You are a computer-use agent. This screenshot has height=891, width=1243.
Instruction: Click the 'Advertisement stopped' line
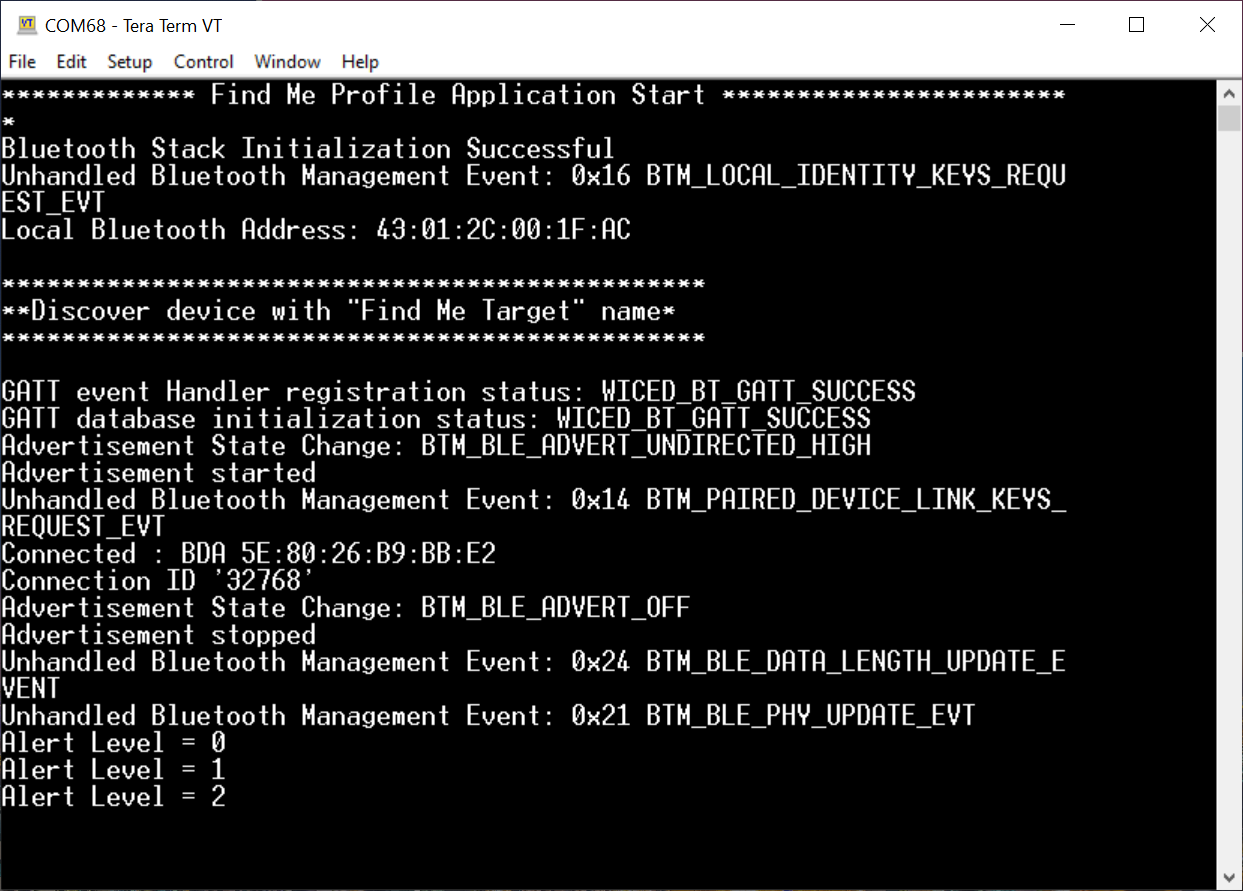[x=158, y=635]
